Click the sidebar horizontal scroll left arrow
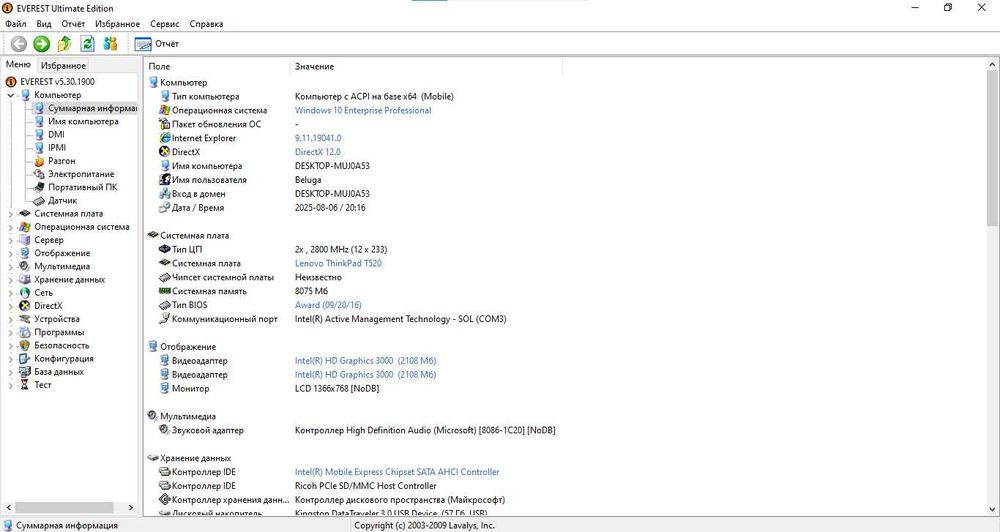The height and width of the screenshot is (532, 1000). tap(8, 508)
